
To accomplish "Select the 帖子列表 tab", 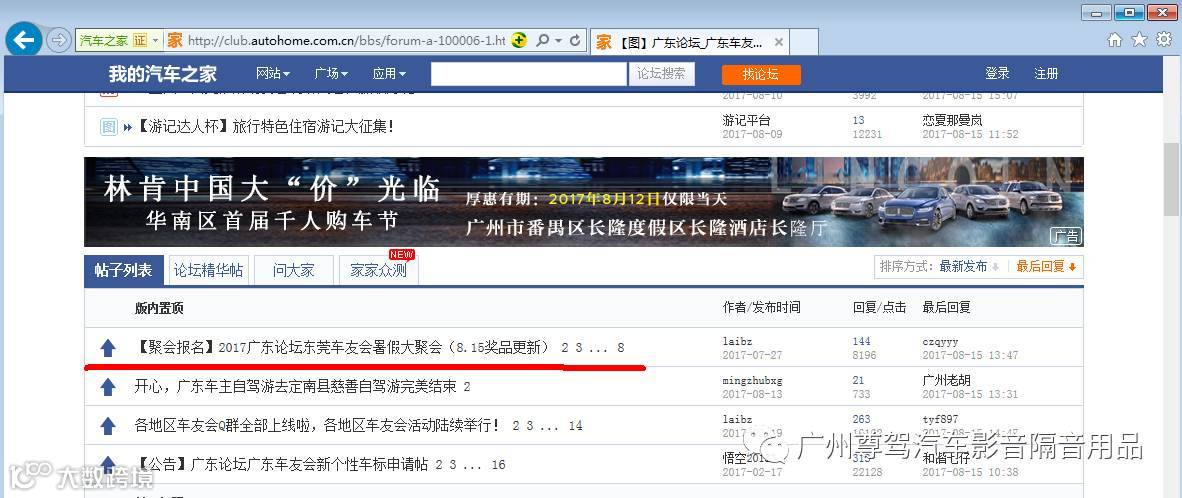I will [124, 270].
